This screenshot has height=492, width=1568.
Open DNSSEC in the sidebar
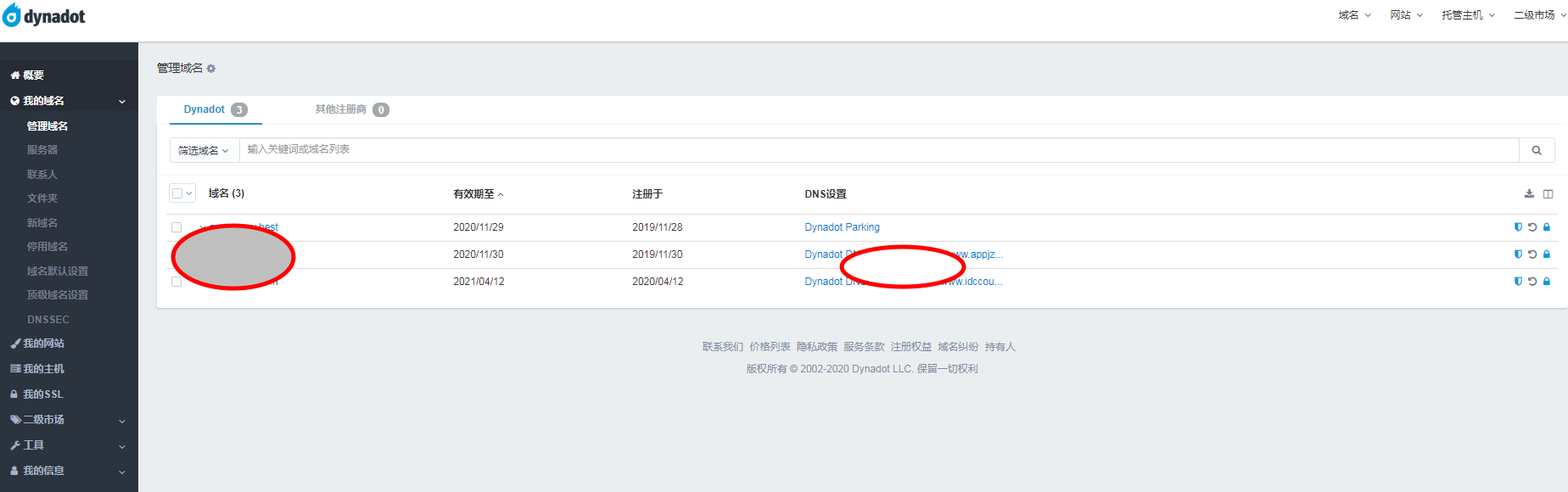48,320
